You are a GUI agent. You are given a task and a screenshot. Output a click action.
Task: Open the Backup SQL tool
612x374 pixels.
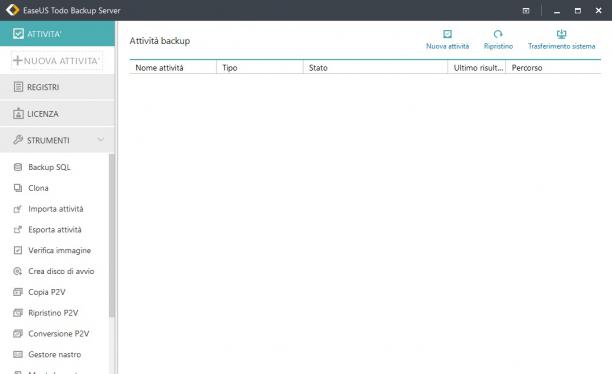pos(49,167)
